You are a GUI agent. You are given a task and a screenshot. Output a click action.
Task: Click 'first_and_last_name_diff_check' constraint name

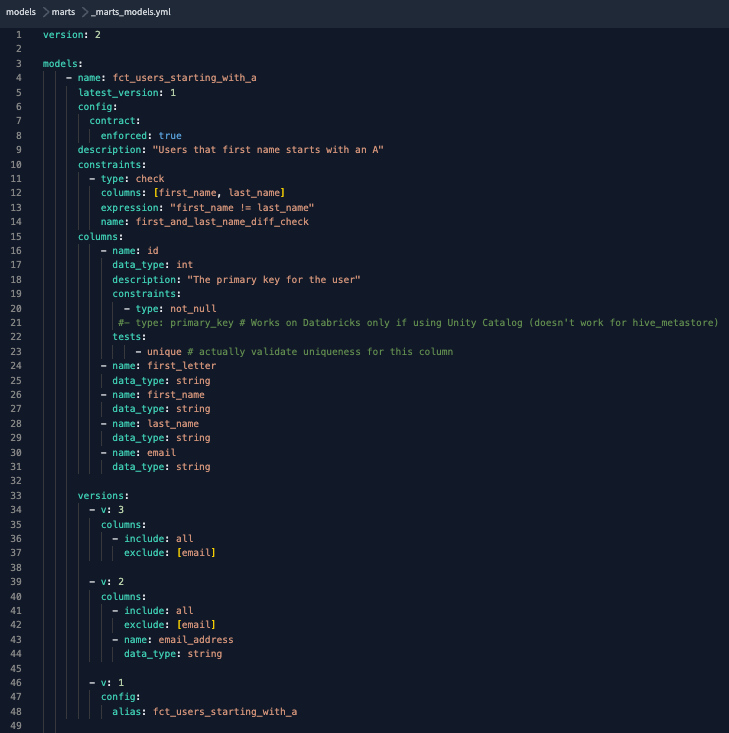(x=222, y=222)
